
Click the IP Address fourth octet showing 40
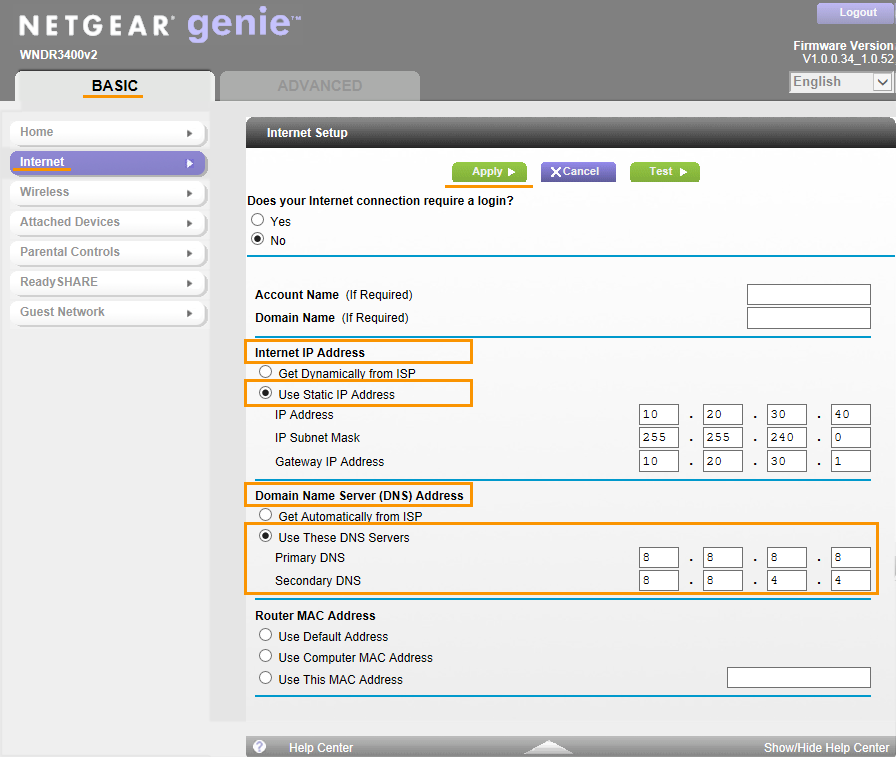pyautogui.click(x=850, y=414)
